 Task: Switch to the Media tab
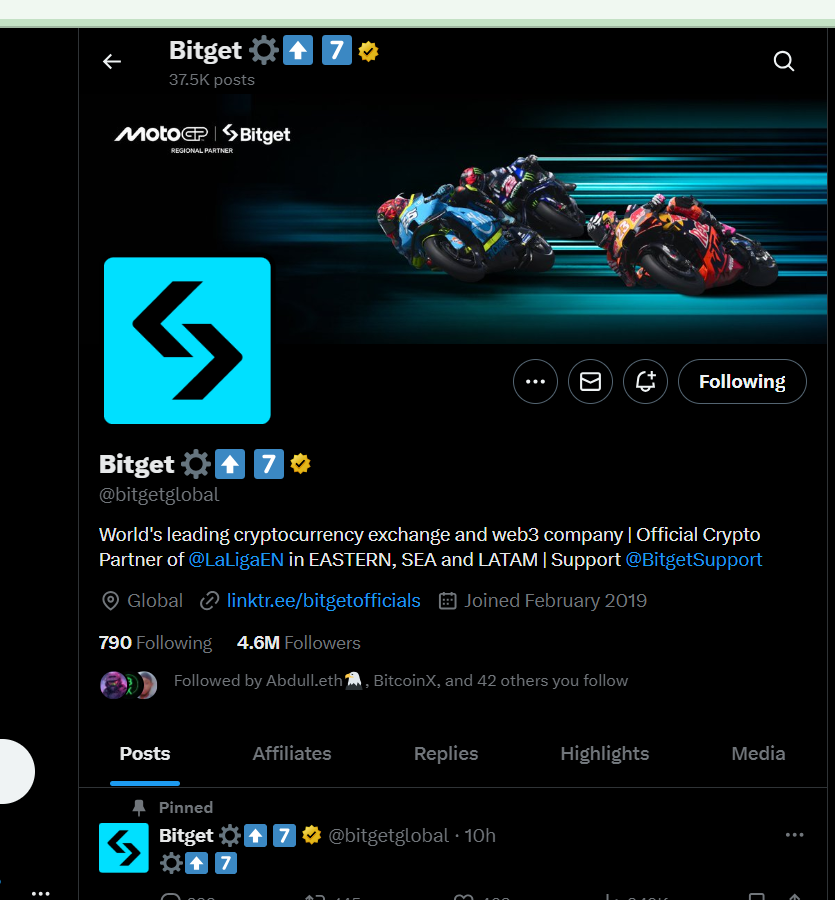click(758, 754)
